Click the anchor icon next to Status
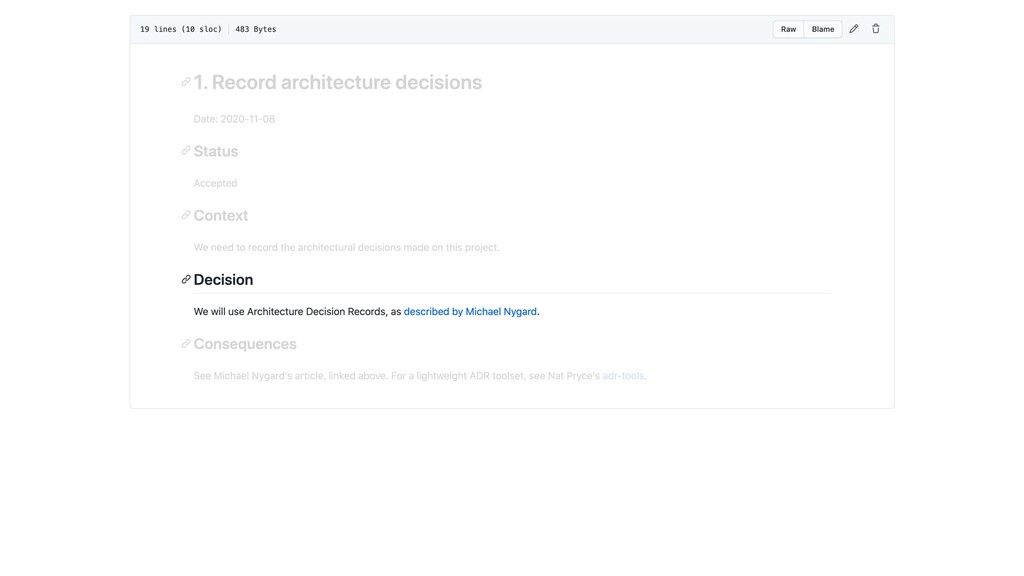The height and width of the screenshot is (576, 1024). [186, 151]
